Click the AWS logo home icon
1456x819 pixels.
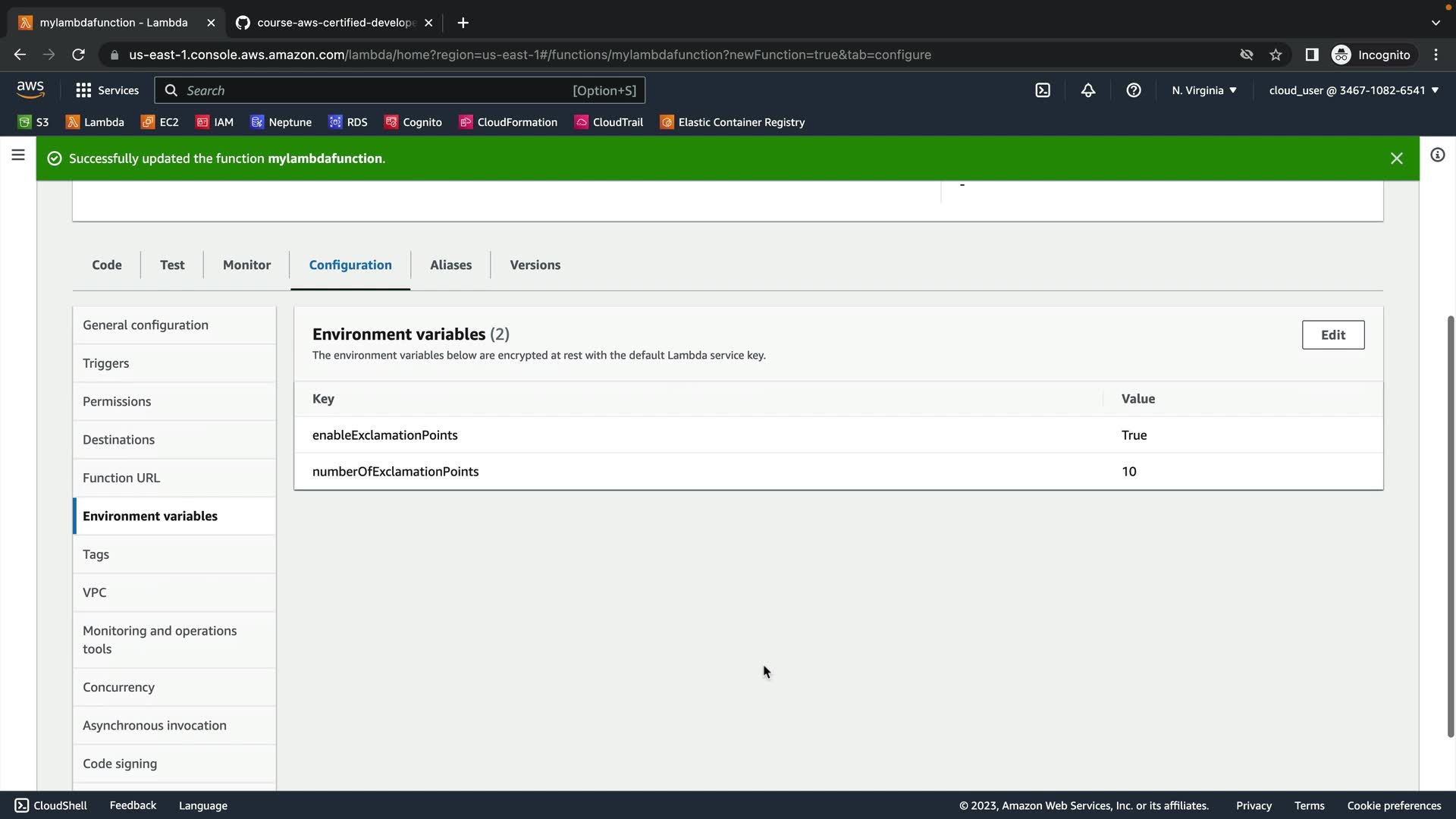point(30,89)
